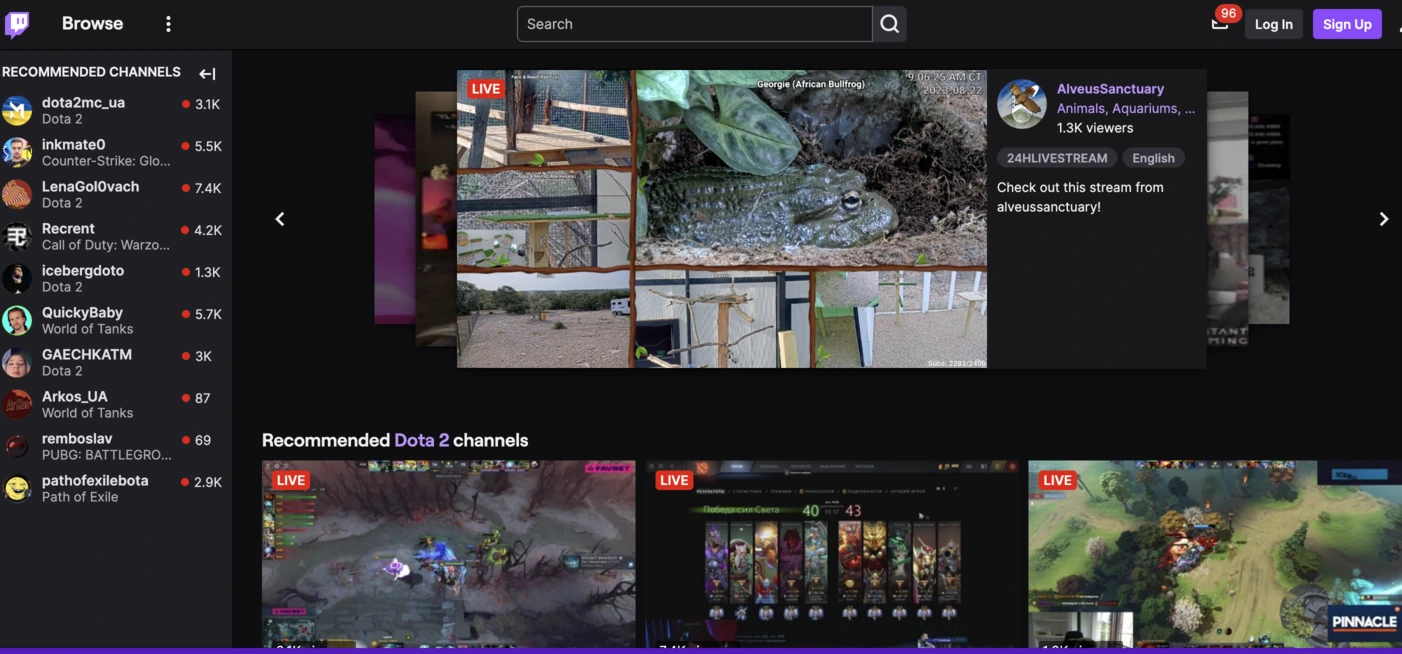Viewport: 1402px width, 654px height.
Task: Click RECOMMENDED CHANNELS sidebar heading
Action: [91, 72]
